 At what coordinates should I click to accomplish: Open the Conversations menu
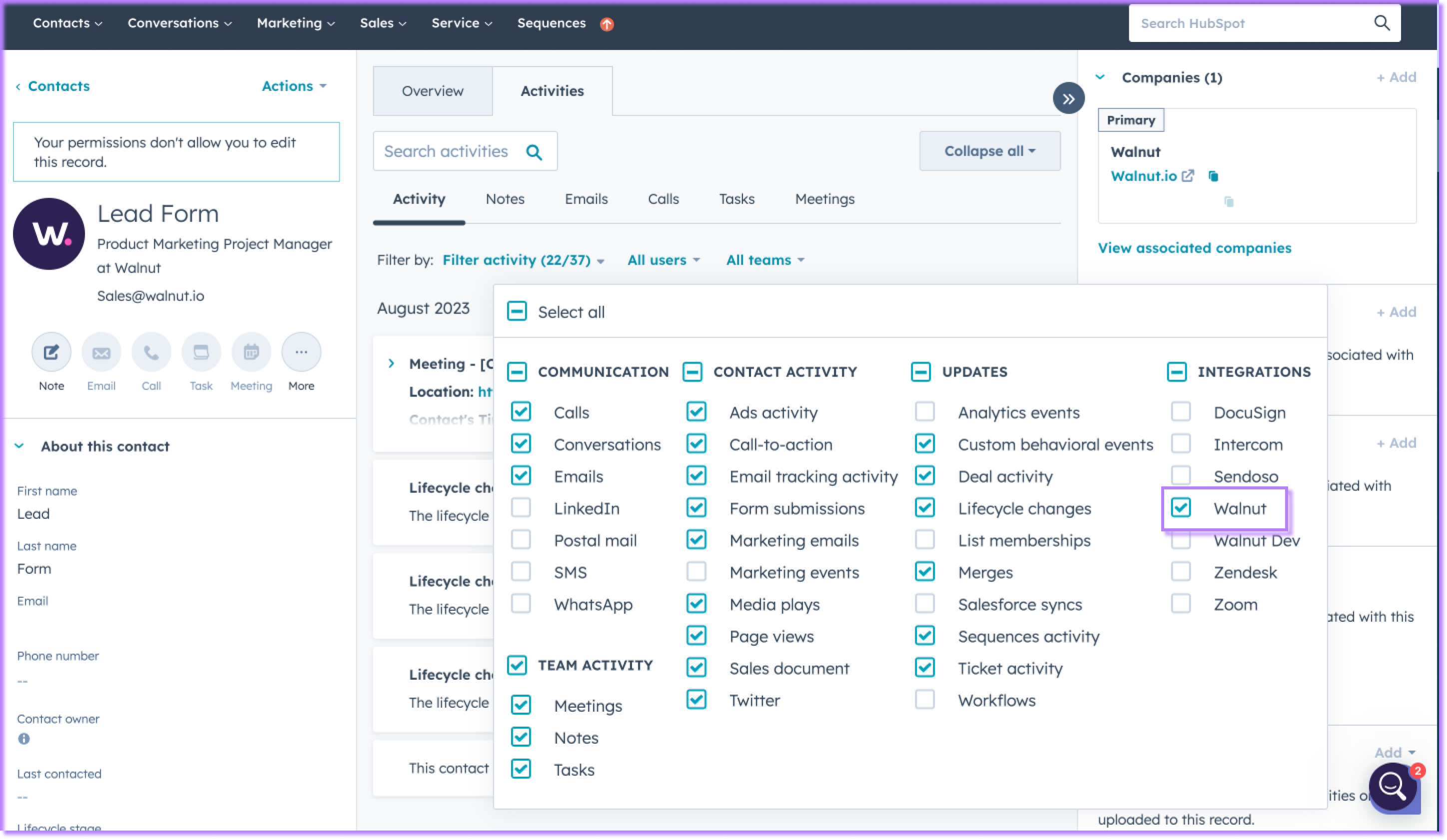pos(178,23)
